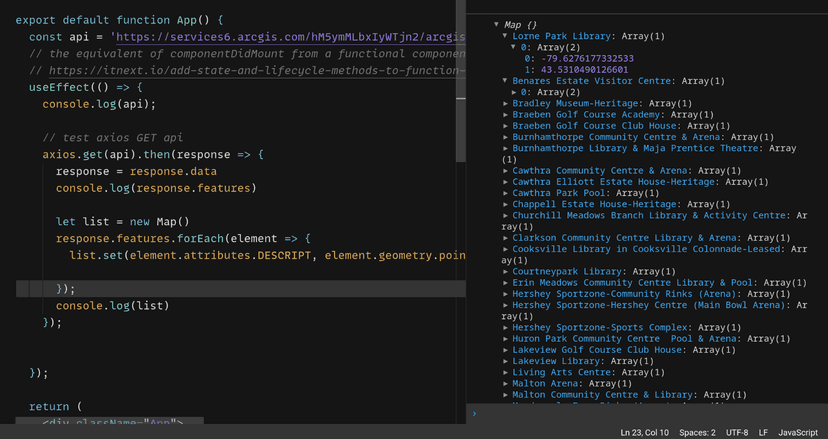Expand the Huron Park Community Centre entry

click(x=505, y=339)
